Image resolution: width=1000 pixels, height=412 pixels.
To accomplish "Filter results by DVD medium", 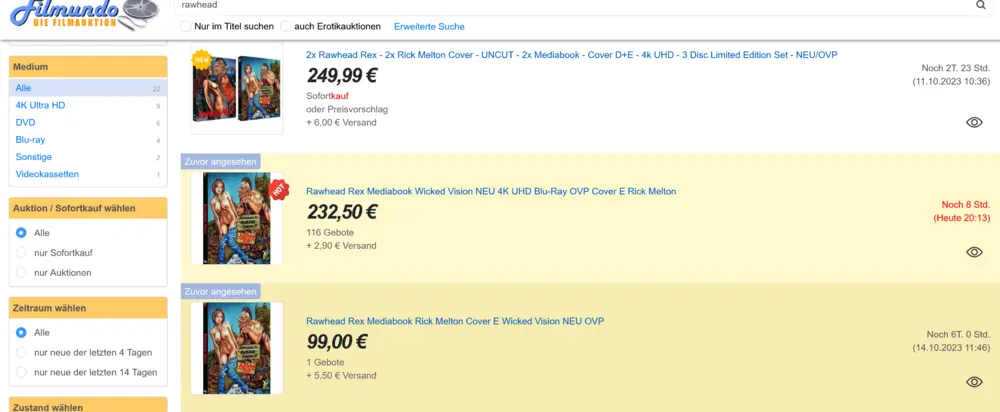I will click(26, 122).
